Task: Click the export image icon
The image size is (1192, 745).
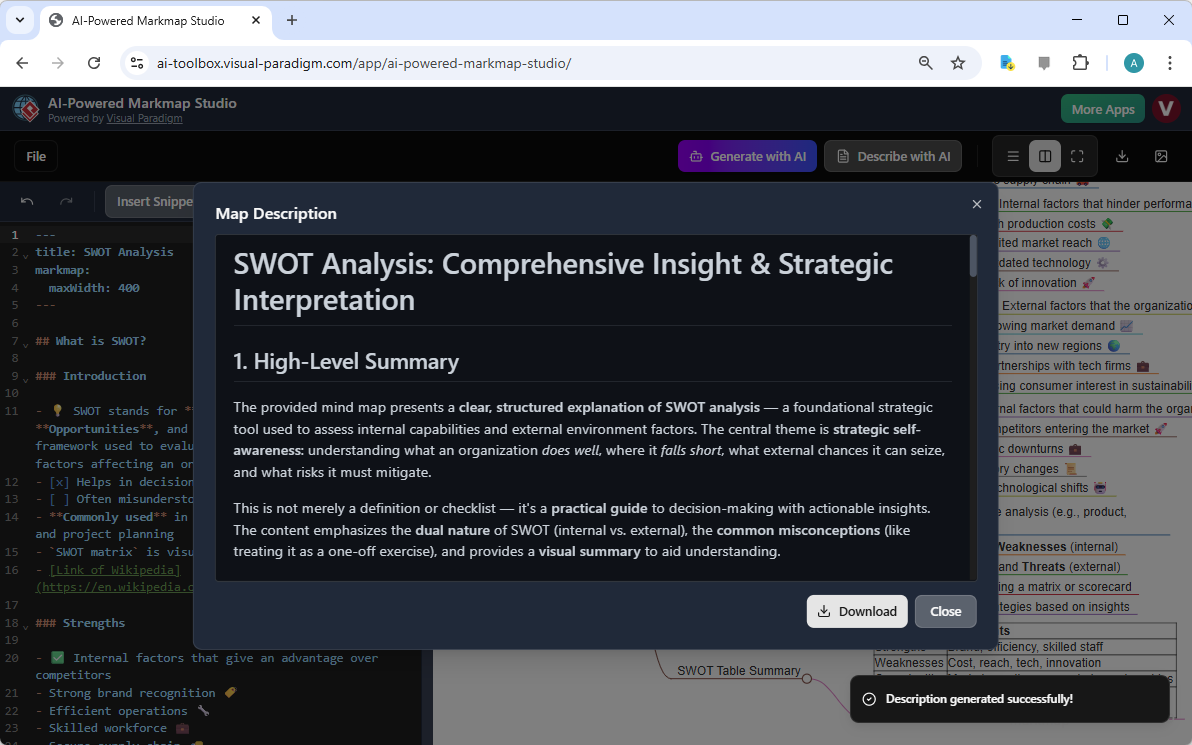Action: [x=1161, y=156]
